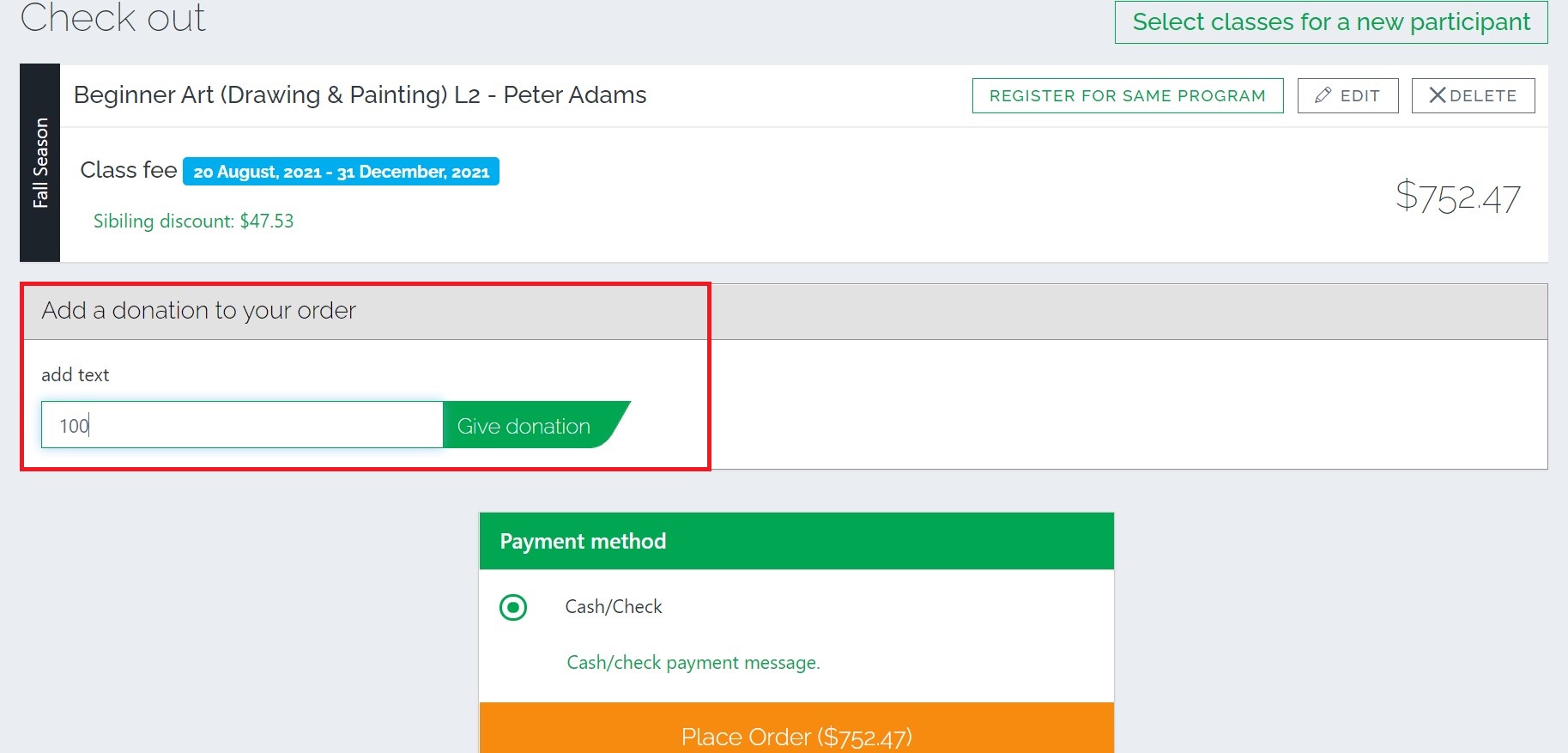Viewport: 1568px width, 753px height.
Task: Click the Fall Season vertical tab
Action: 39,163
